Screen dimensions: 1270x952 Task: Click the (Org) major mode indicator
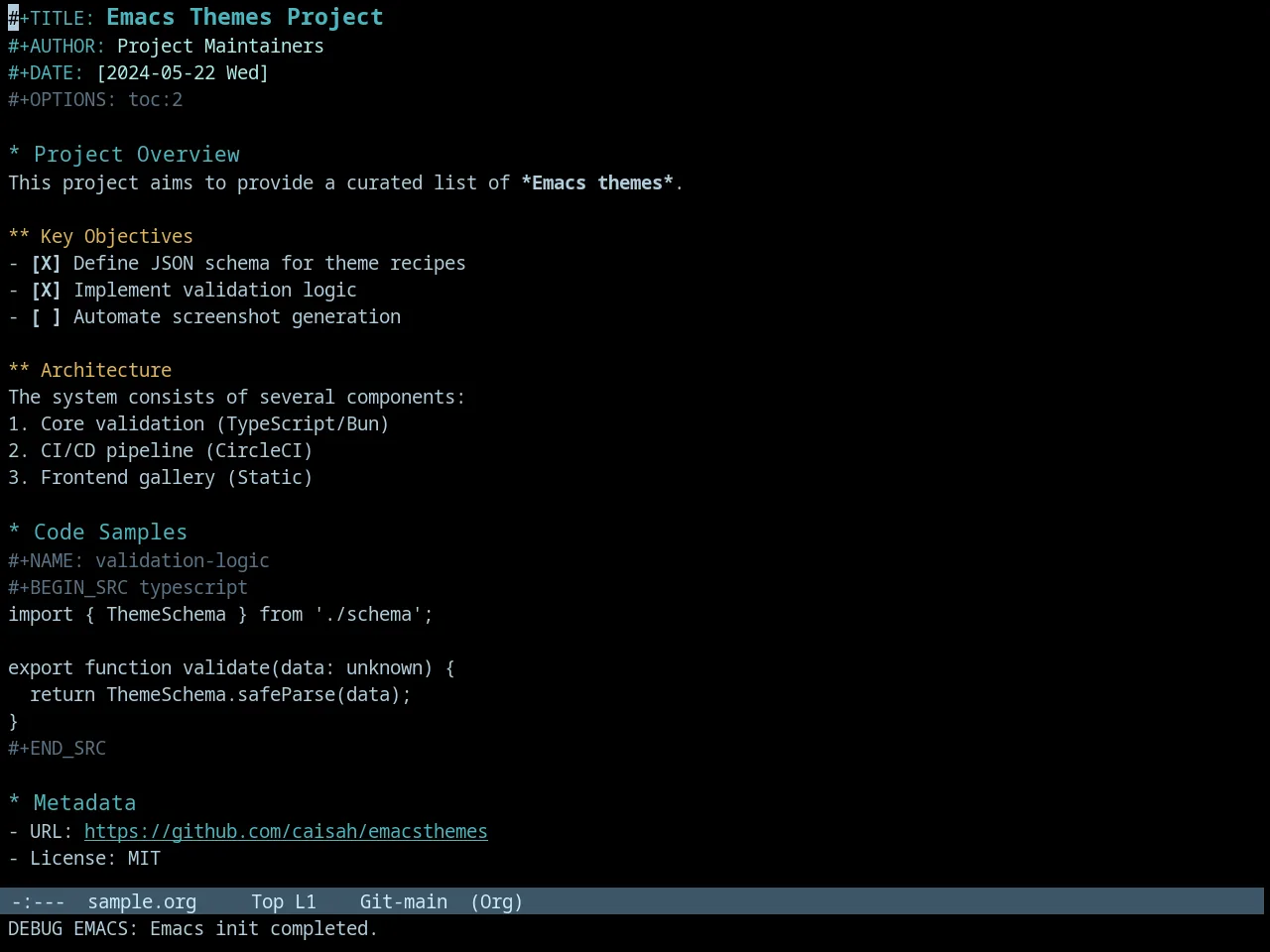point(496,902)
